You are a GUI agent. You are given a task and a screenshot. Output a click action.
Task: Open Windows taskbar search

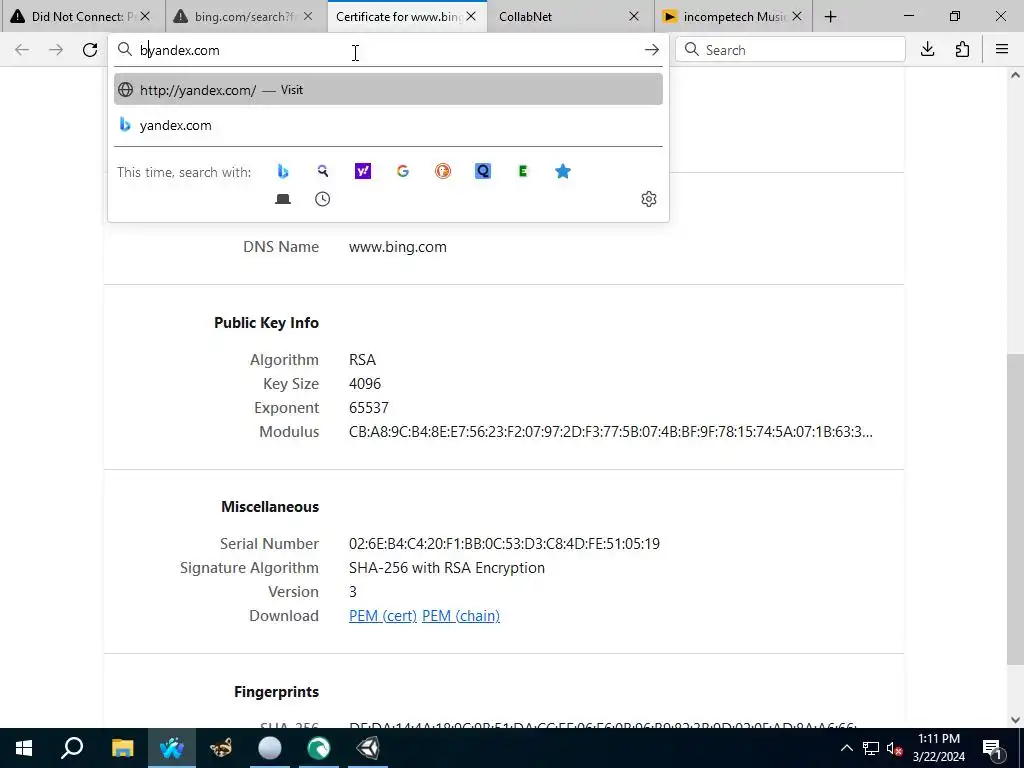(x=72, y=748)
